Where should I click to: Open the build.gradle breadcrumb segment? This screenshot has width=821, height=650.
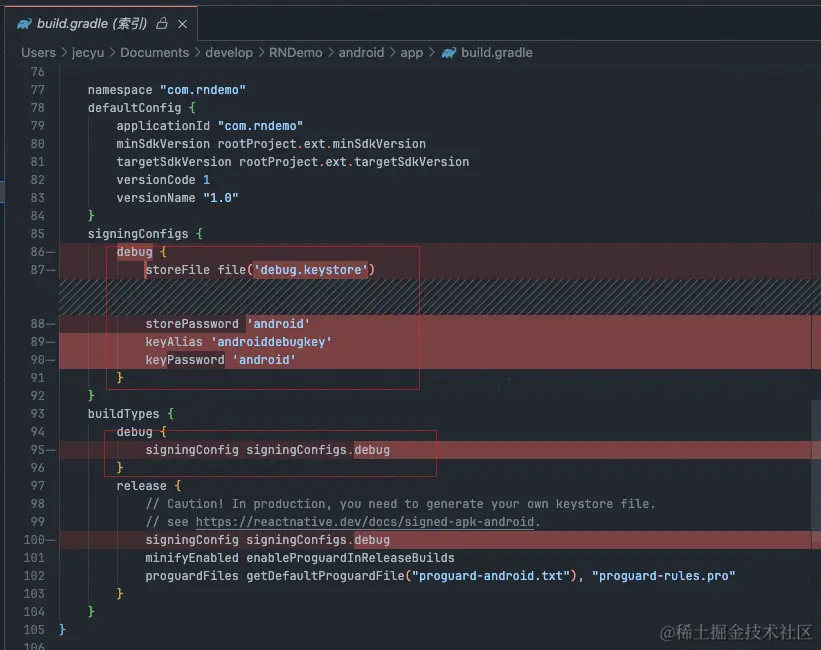(496, 53)
